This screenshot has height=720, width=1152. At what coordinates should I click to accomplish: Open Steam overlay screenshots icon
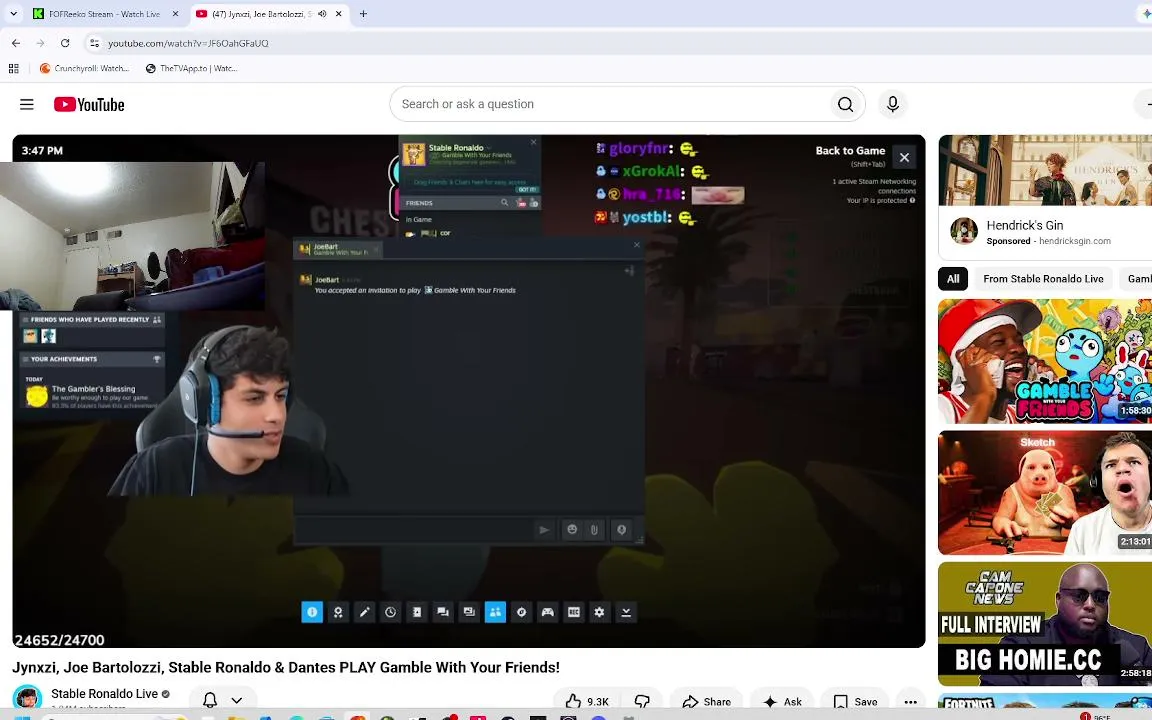click(x=469, y=612)
